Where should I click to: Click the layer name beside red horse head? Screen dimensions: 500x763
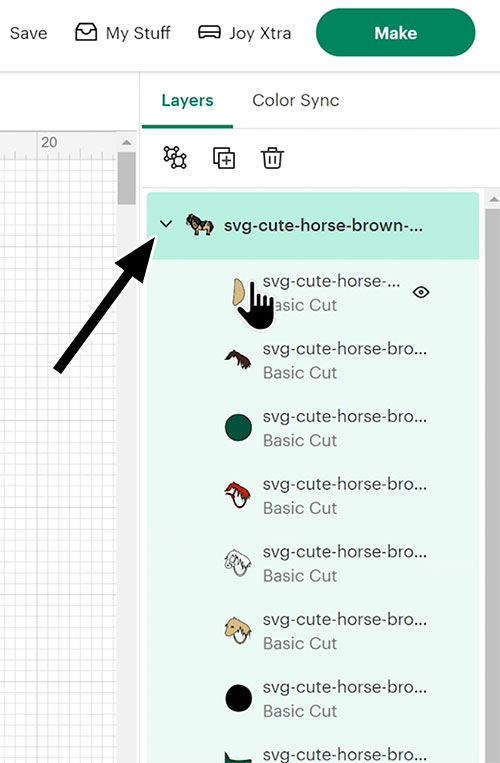[345, 484]
